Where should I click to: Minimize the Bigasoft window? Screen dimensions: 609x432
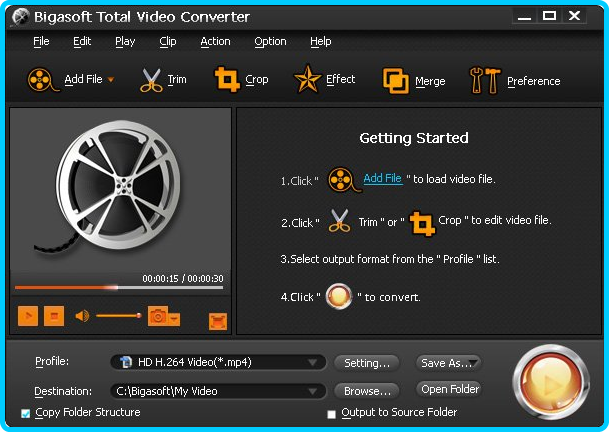point(524,16)
